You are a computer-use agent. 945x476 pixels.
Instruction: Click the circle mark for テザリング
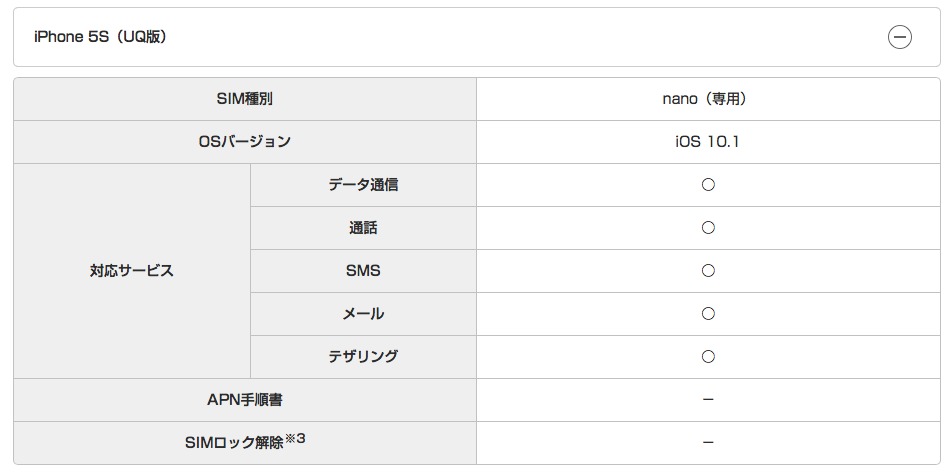coord(708,357)
